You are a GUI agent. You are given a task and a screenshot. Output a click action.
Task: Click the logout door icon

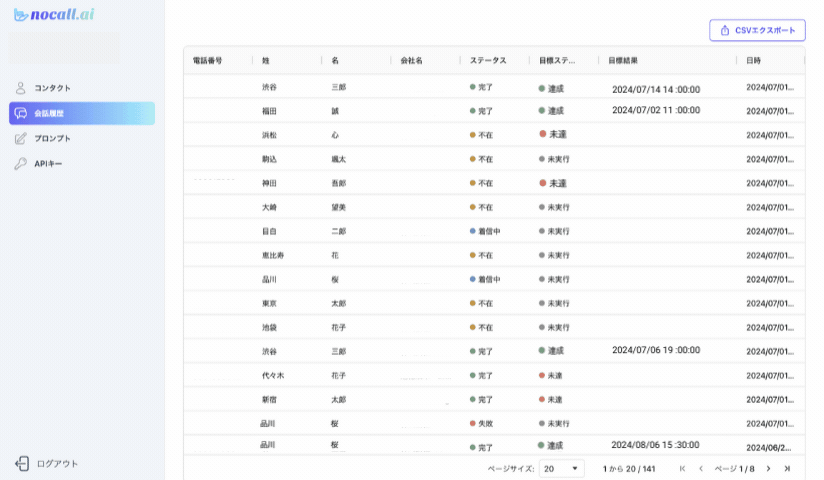tap(22, 463)
